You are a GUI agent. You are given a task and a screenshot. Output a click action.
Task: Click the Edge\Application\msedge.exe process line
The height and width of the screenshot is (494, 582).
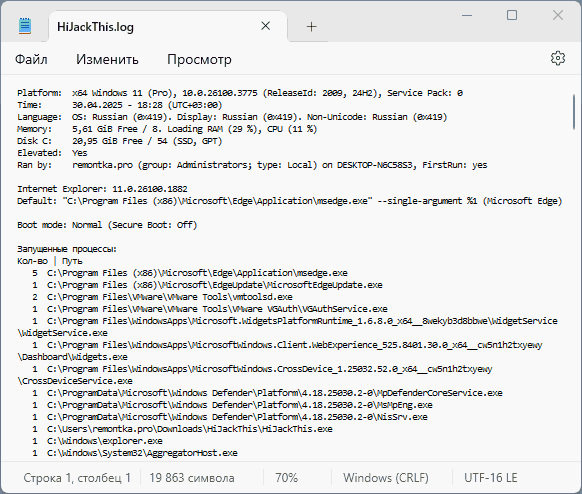click(190, 273)
